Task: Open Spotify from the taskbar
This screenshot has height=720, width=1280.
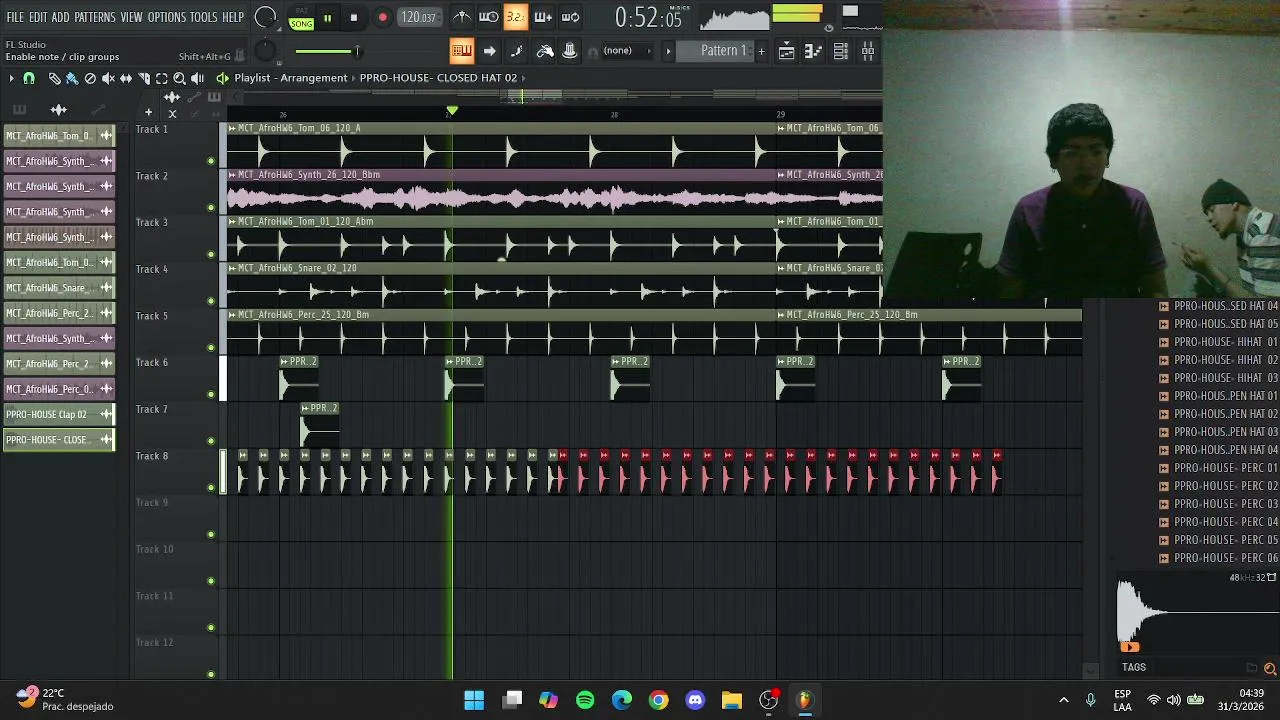Action: click(x=585, y=700)
